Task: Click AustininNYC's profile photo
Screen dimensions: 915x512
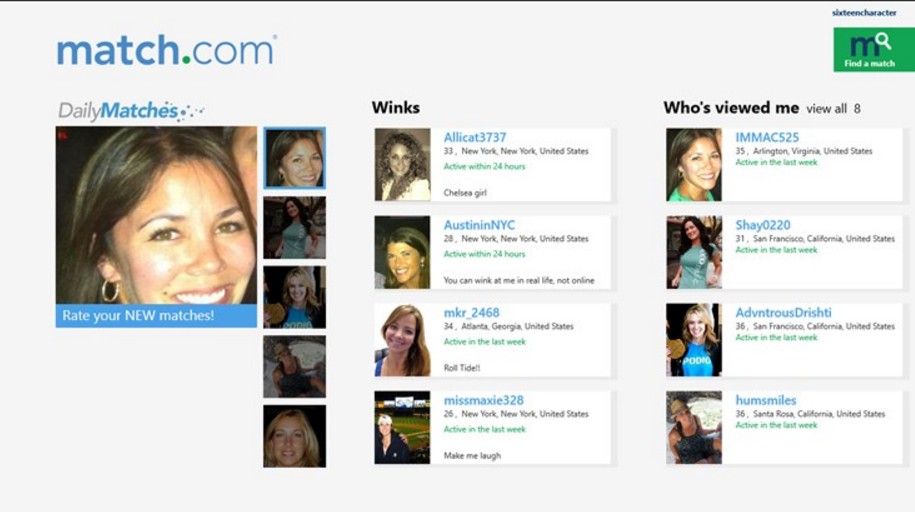Action: coord(402,252)
